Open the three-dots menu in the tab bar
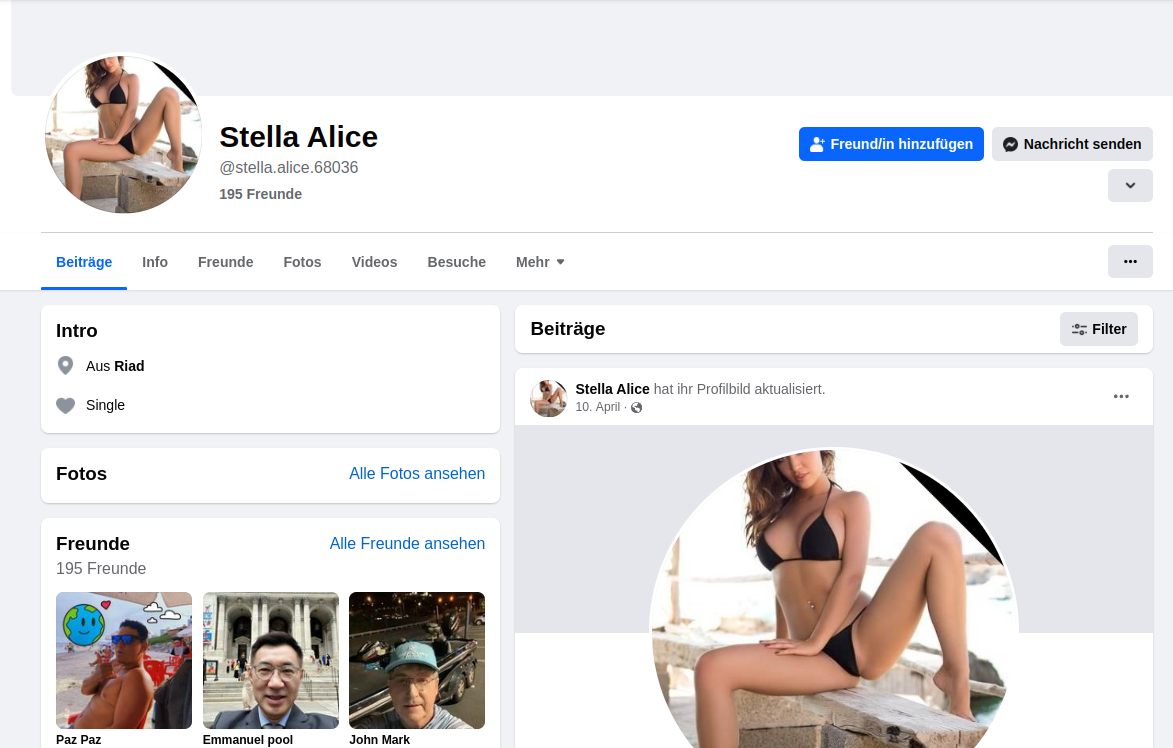 [1130, 262]
